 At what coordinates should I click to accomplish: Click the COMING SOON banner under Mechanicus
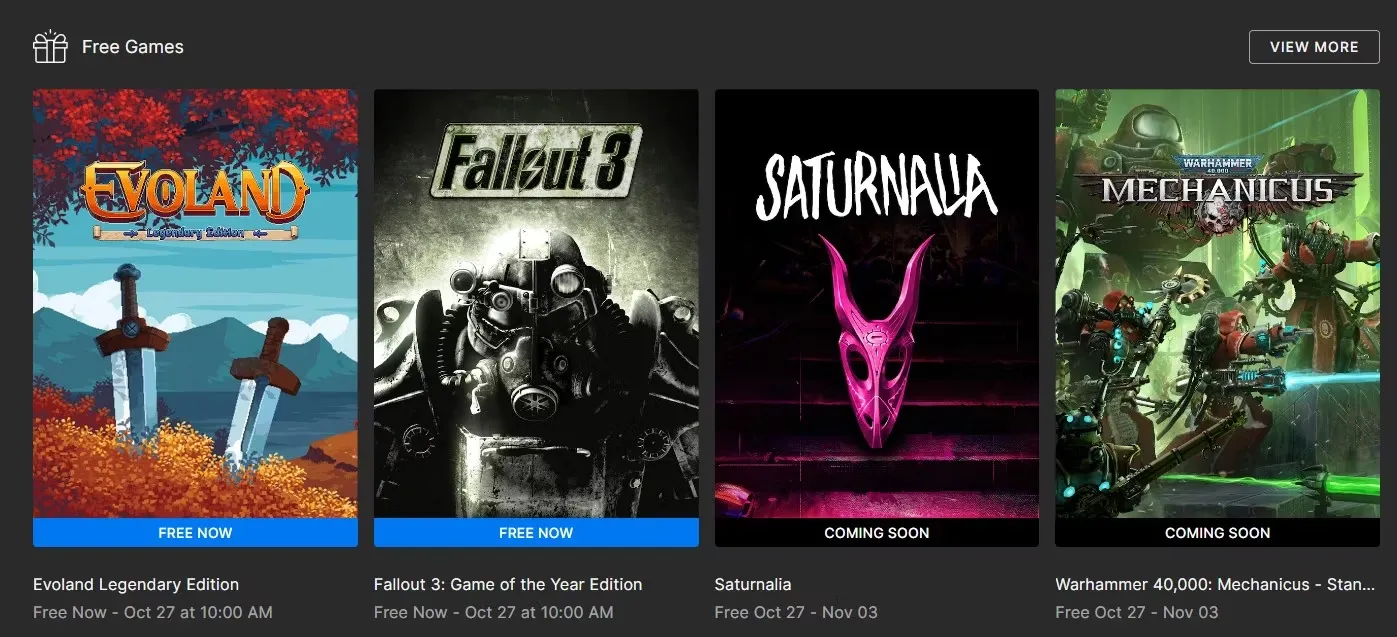tap(1217, 533)
